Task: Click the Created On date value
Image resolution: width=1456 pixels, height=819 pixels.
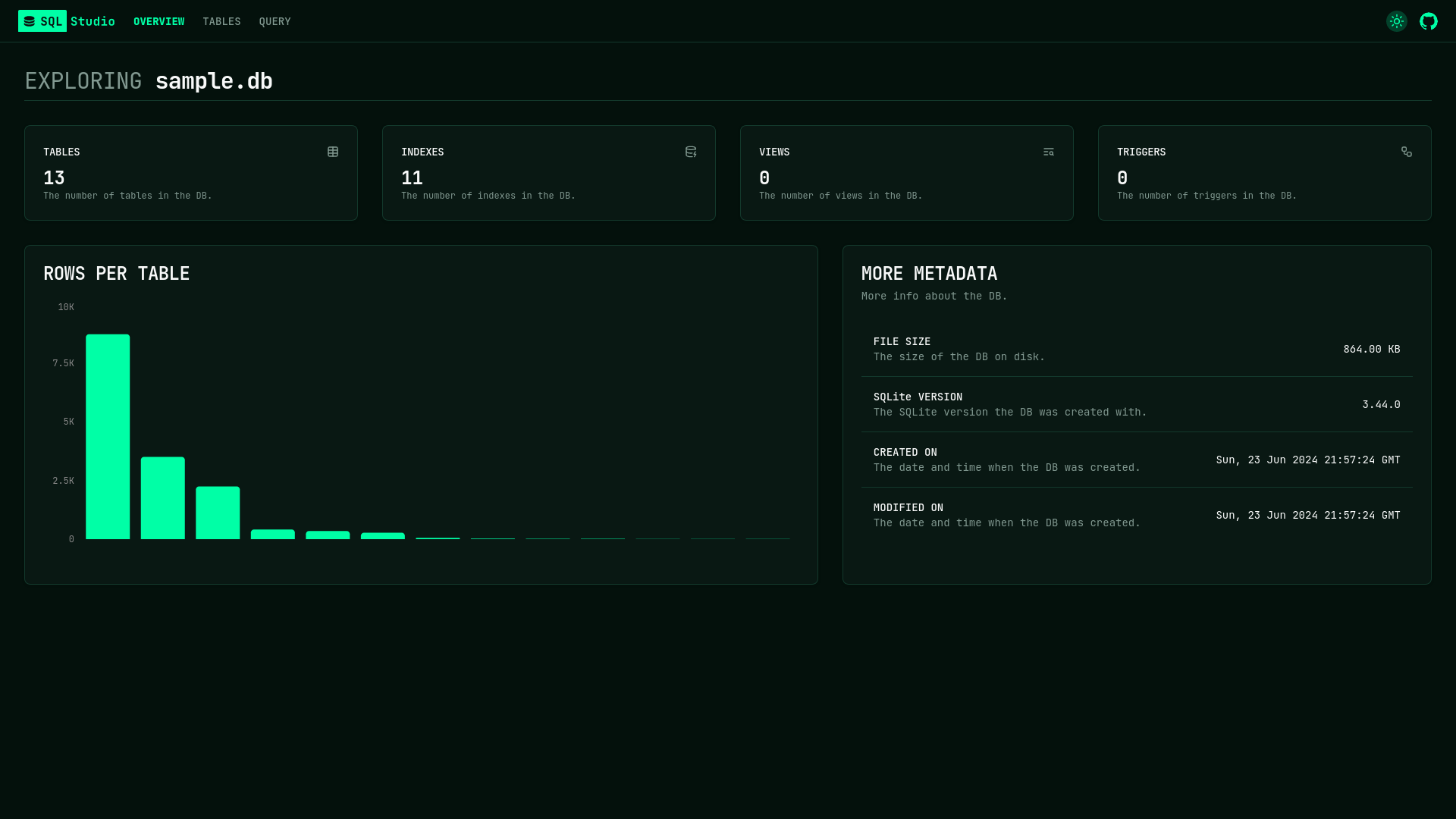Action: tap(1307, 460)
